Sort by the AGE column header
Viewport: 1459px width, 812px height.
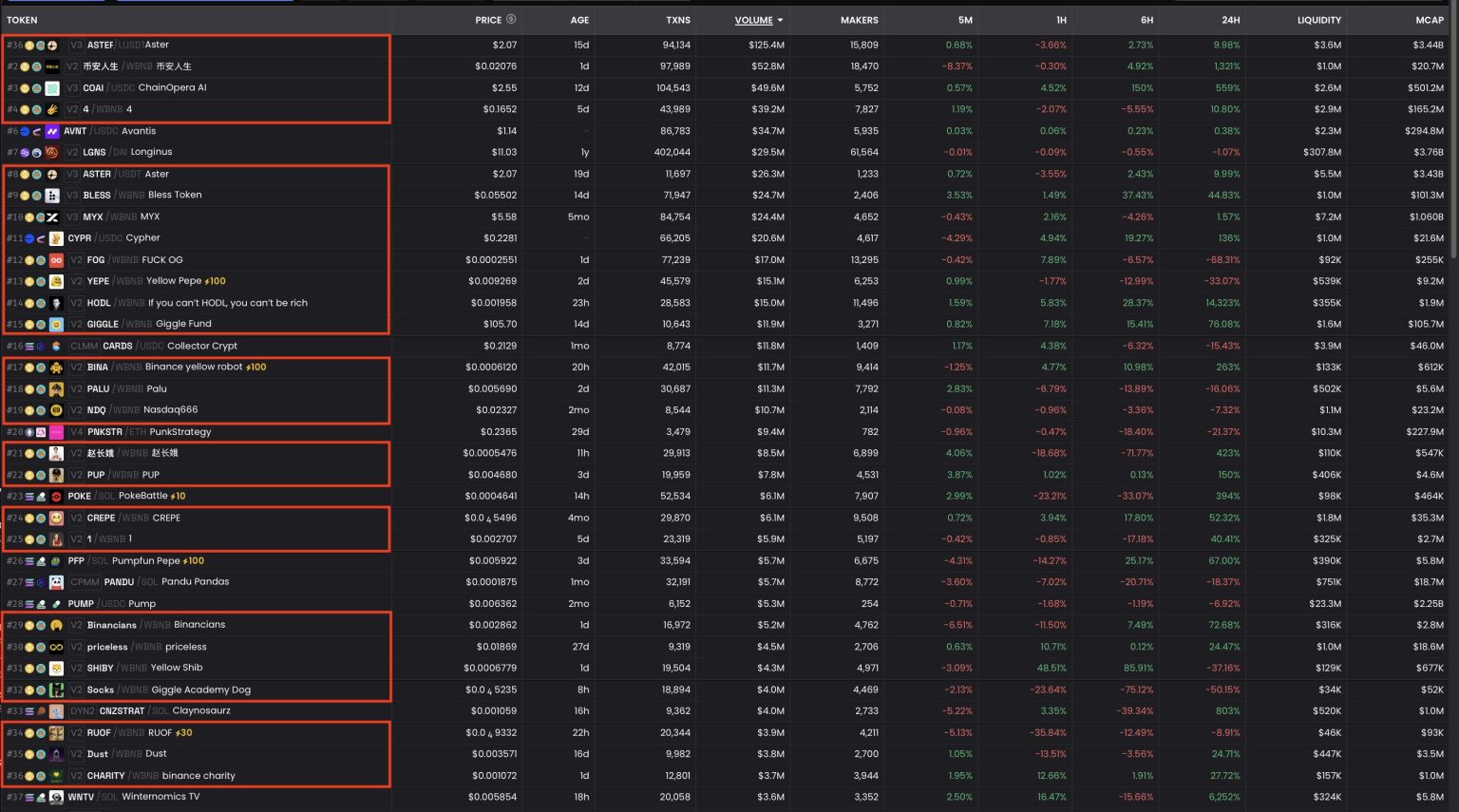(579, 20)
